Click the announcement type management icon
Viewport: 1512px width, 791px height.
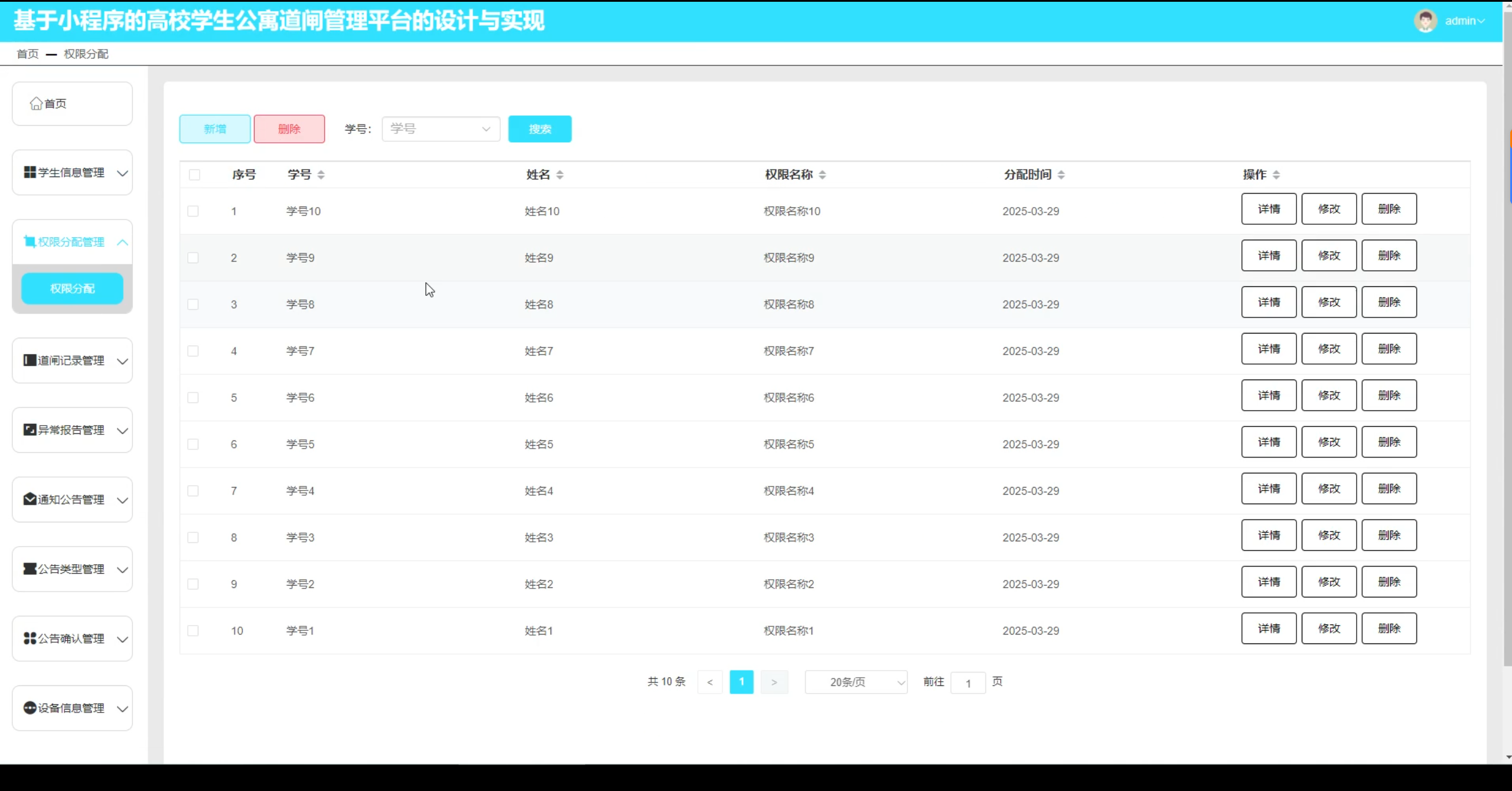(30, 569)
